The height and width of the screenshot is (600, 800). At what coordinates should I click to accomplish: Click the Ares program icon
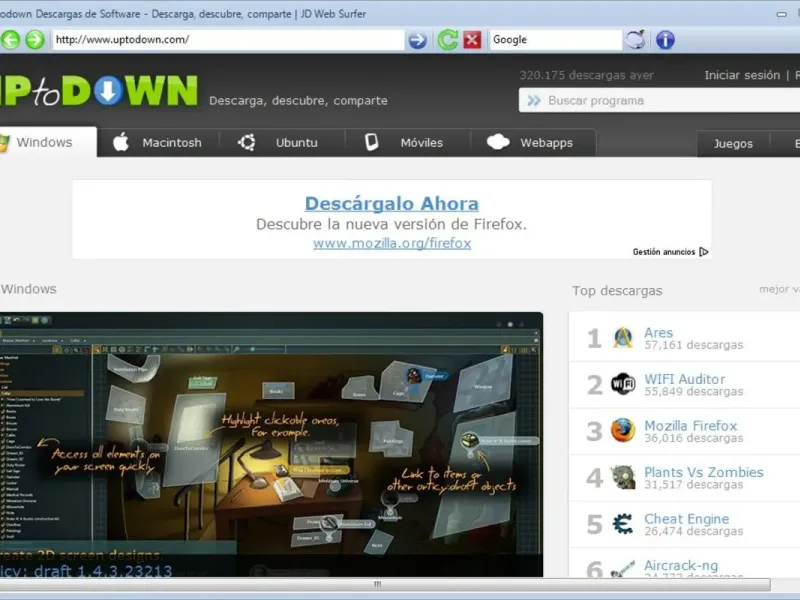point(623,338)
